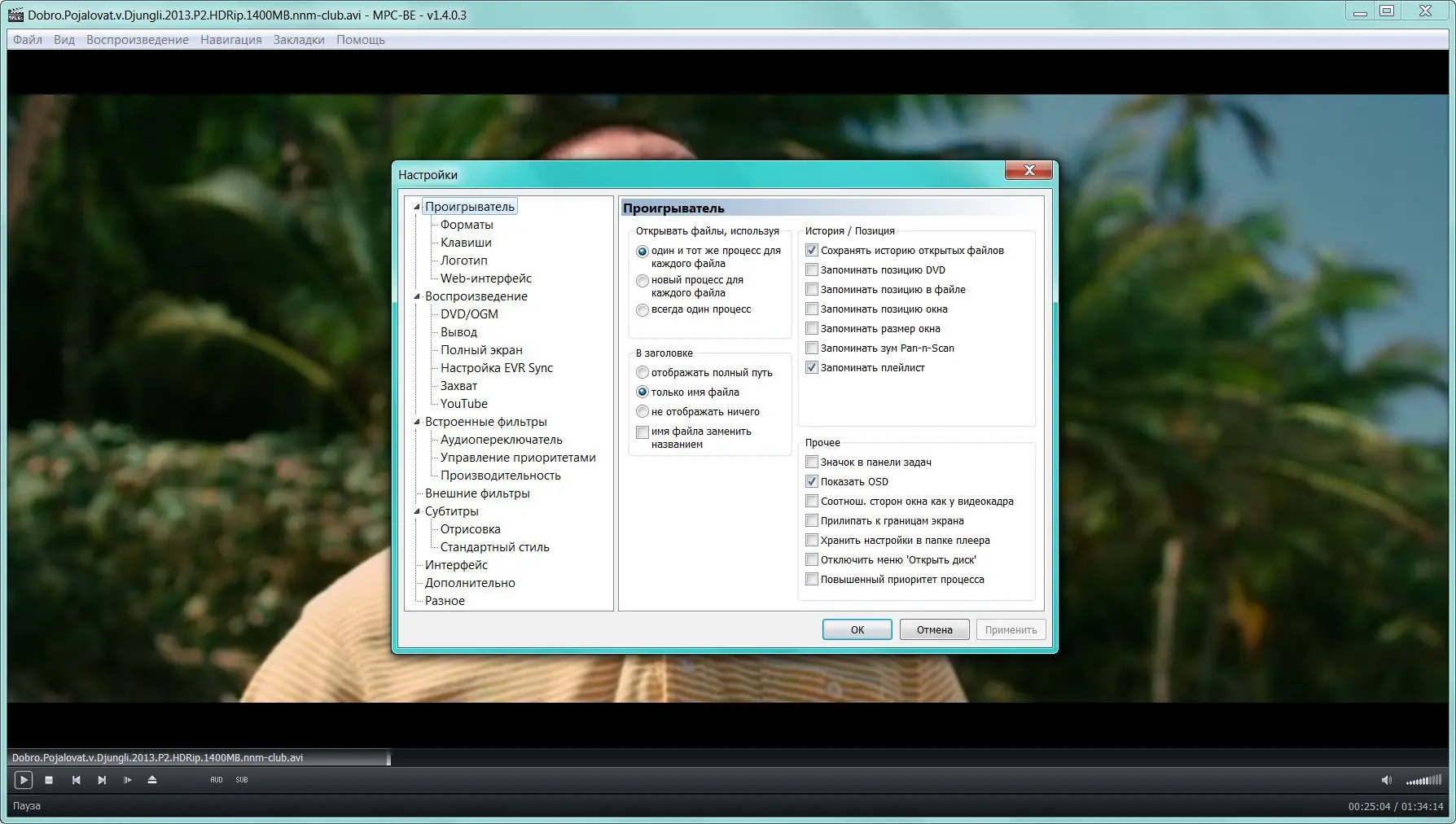Enable Запоминать позицию DVD checkbox

click(812, 270)
